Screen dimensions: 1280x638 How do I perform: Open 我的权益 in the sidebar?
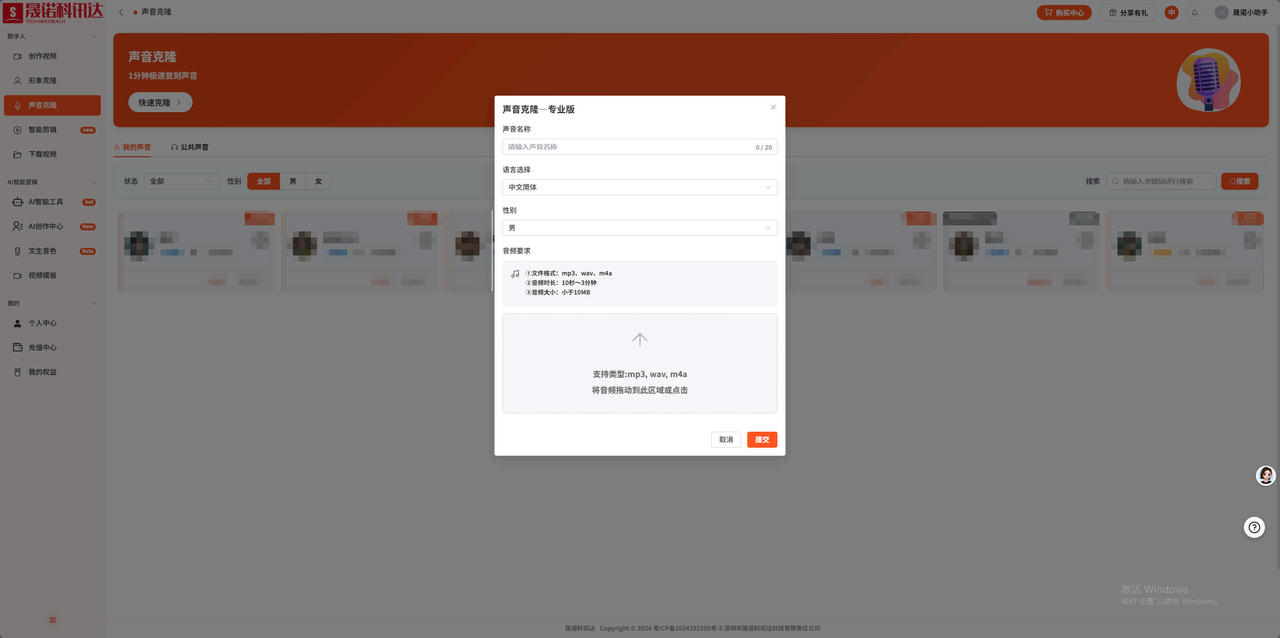[52, 372]
